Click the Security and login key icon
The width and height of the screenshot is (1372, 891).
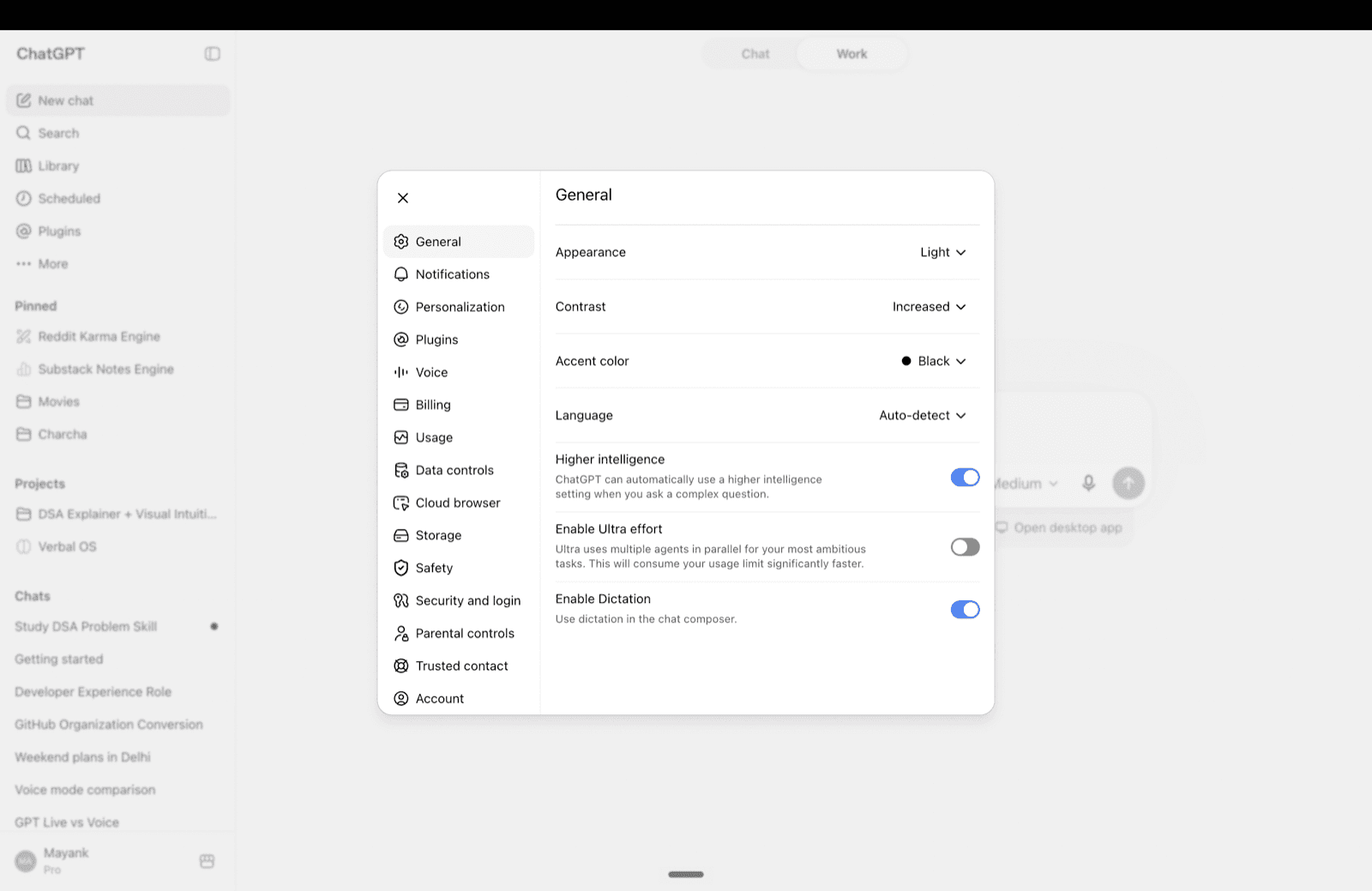400,600
